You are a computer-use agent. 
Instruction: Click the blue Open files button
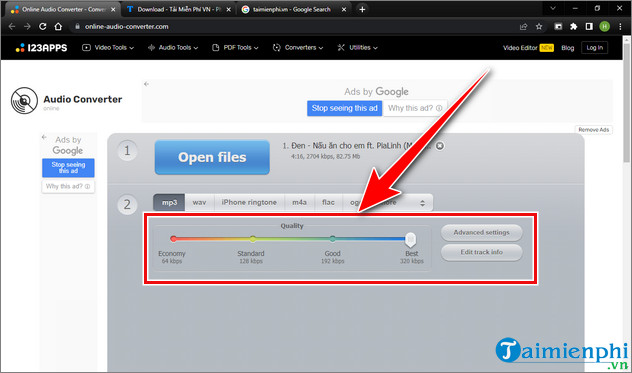[212, 157]
